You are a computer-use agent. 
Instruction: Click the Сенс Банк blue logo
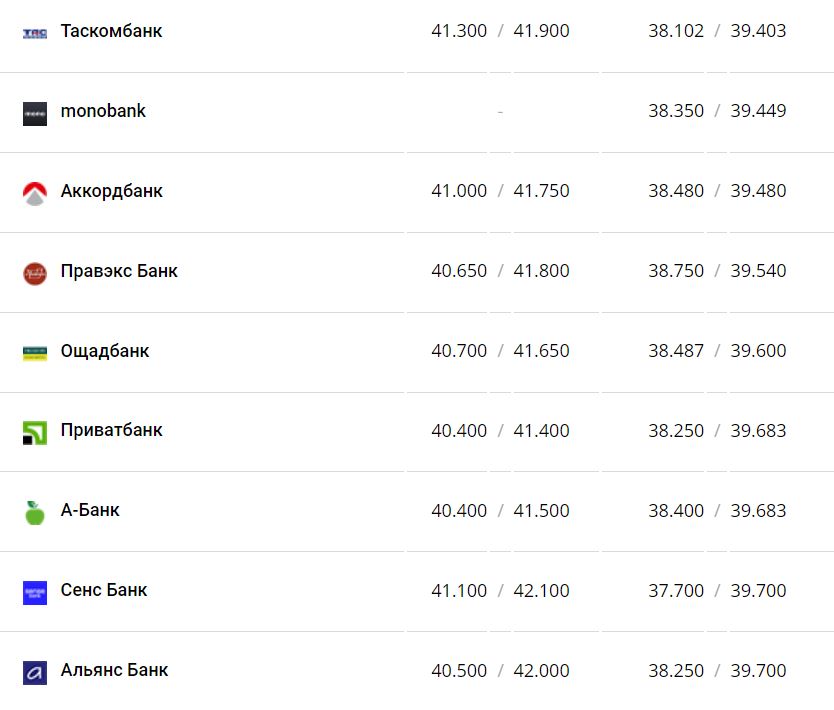tap(35, 592)
